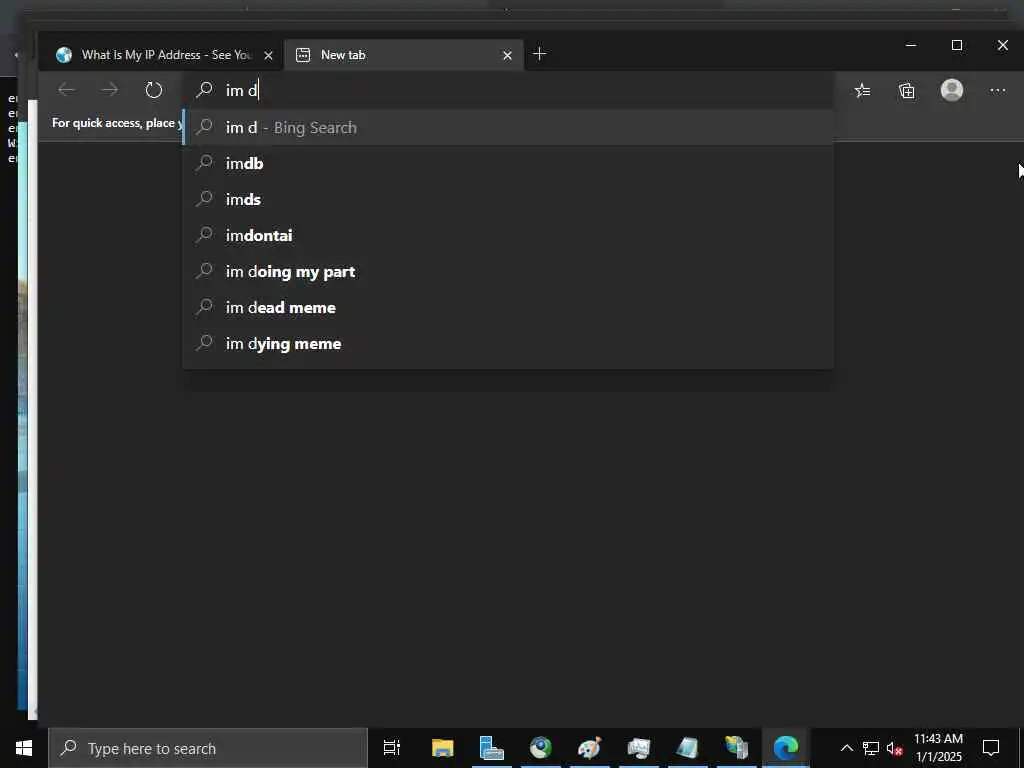This screenshot has width=1024, height=768.
Task: Click the address bar containing 'im d'
Action: click(x=507, y=90)
